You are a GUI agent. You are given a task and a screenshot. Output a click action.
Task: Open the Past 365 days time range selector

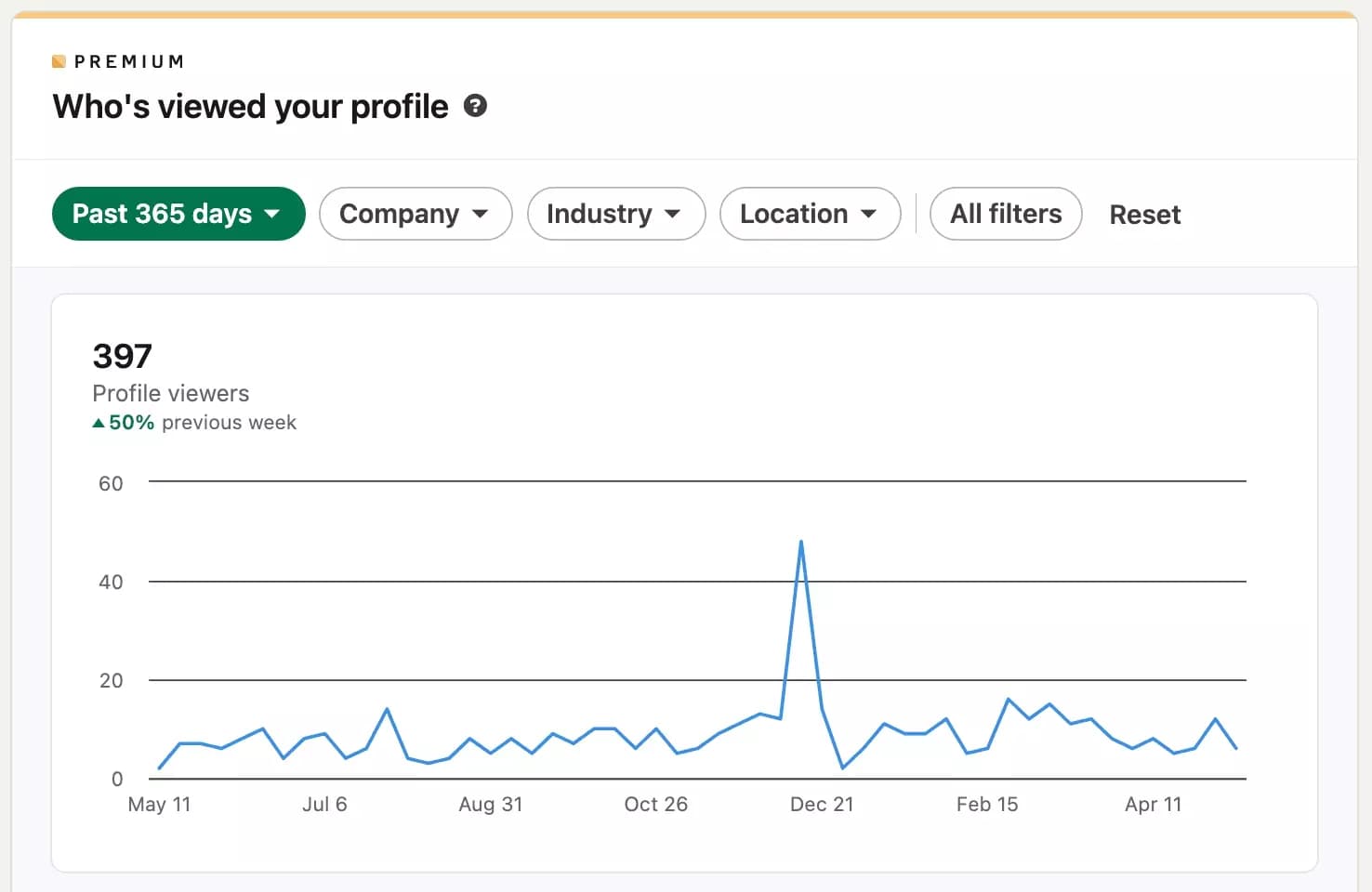[178, 214]
